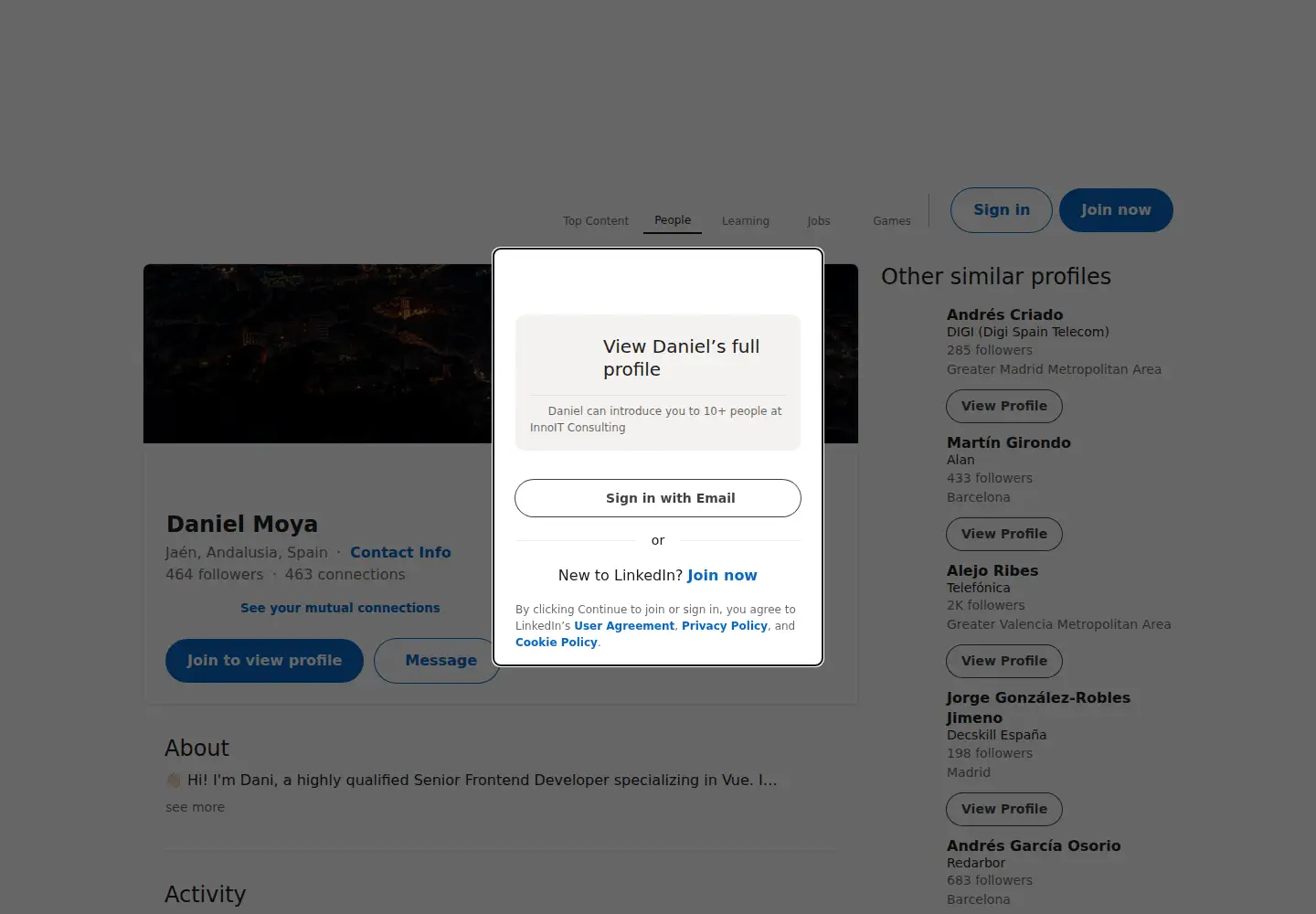The width and height of the screenshot is (1316, 914).
Task: Select the People nav tab
Action: pos(673,220)
